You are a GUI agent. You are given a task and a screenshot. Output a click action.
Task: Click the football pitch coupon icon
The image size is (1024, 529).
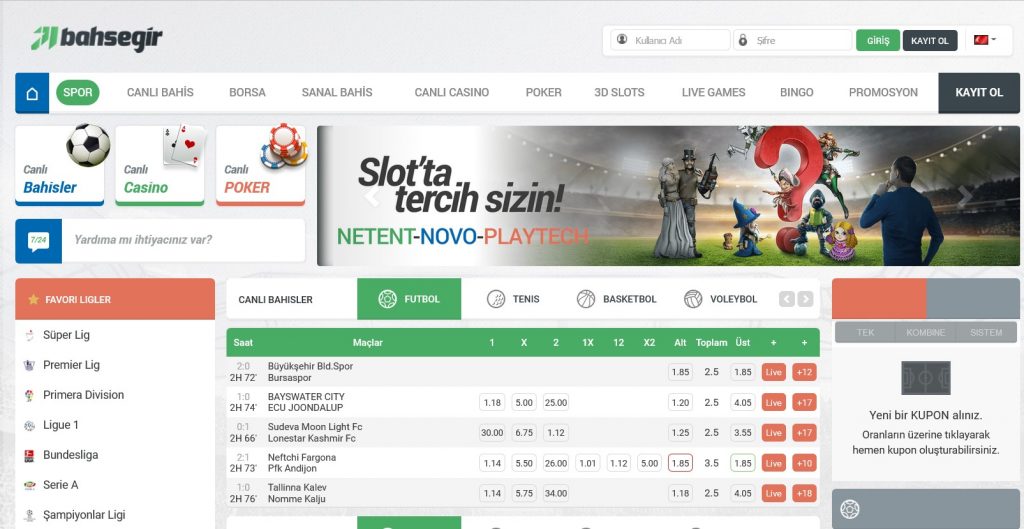925,377
